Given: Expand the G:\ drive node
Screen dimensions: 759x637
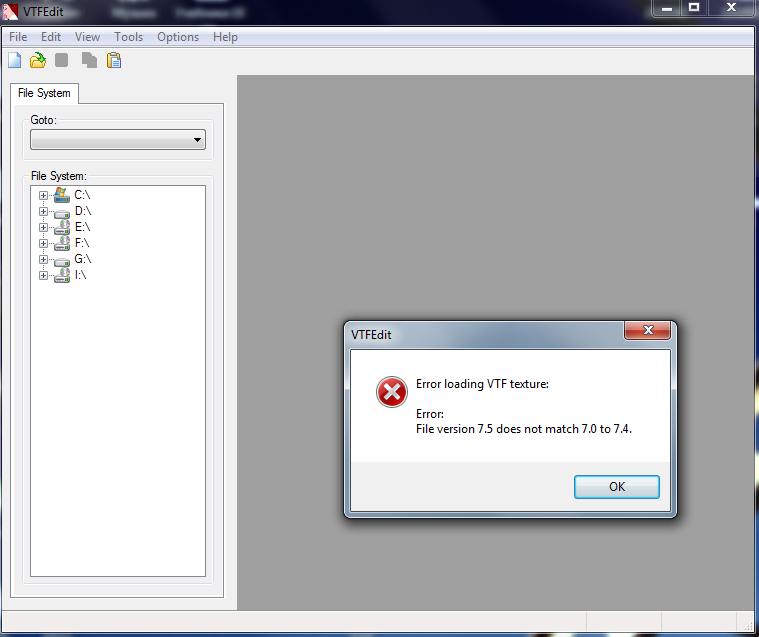Looking at the screenshot, I should 43,259.
